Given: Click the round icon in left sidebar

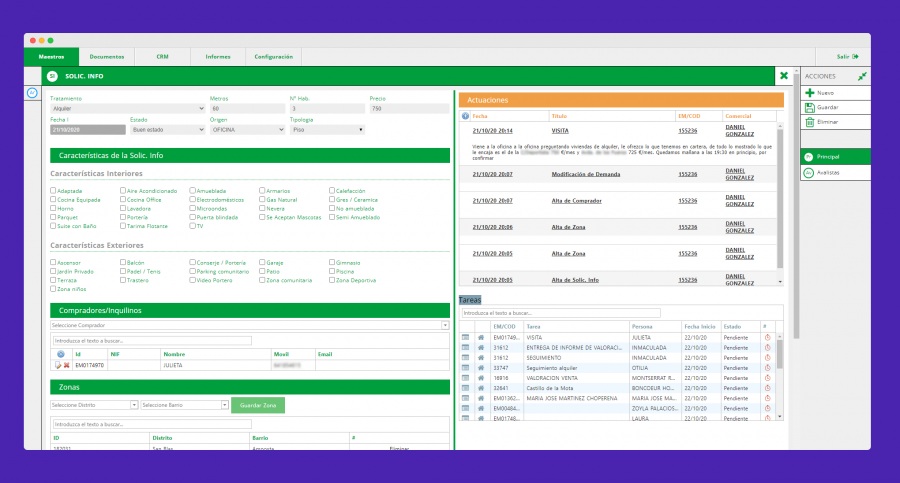Looking at the screenshot, I should [x=32, y=92].
